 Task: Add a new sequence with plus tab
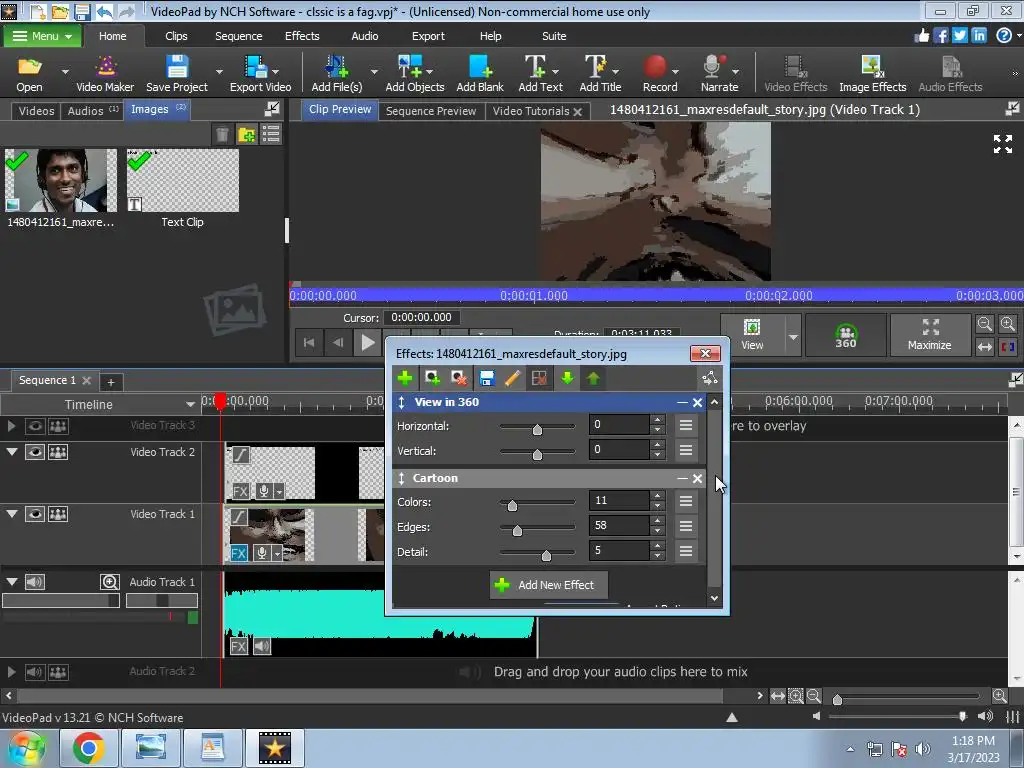pos(111,382)
